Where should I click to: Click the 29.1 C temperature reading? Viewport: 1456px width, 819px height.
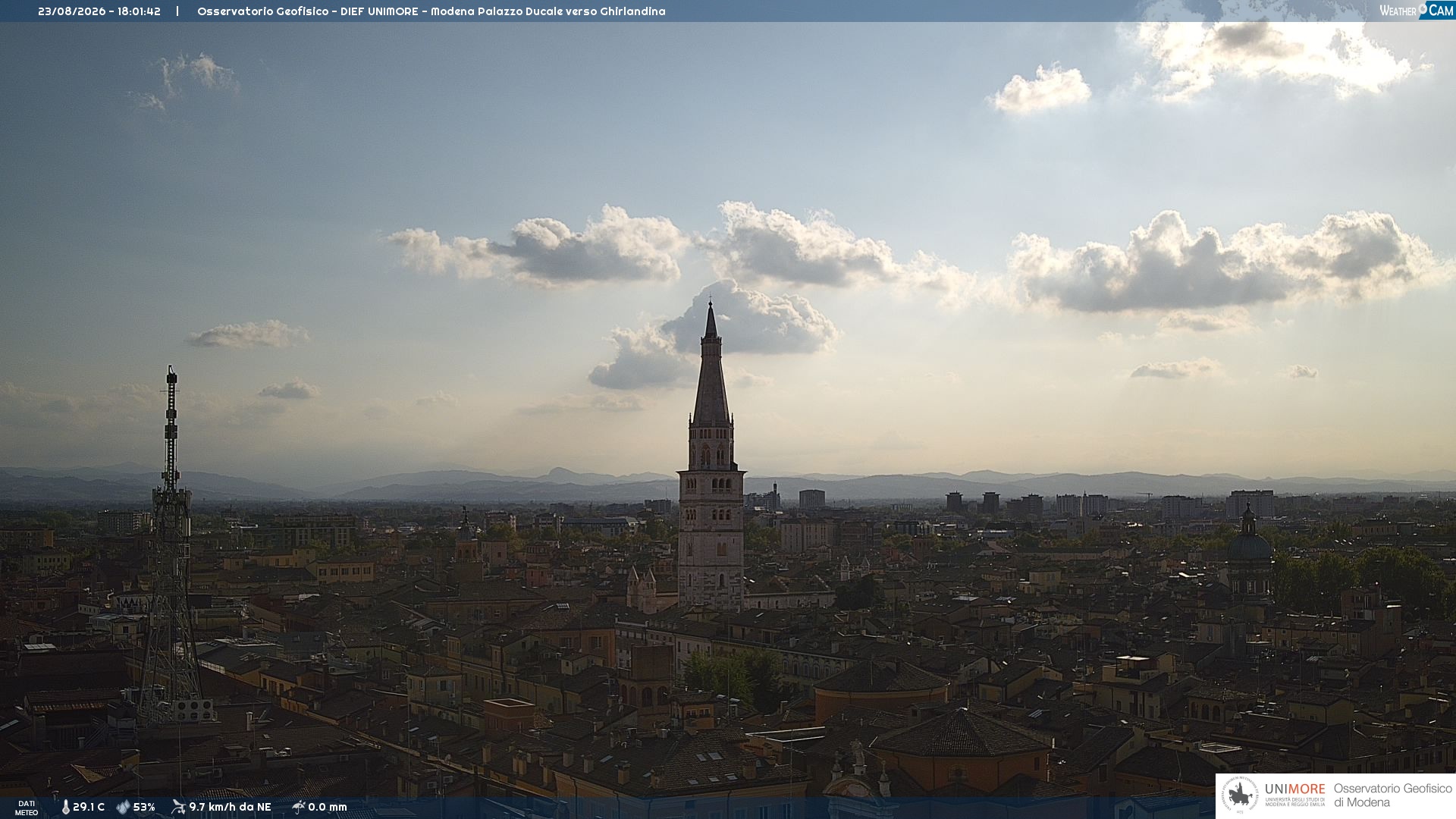coord(89,808)
